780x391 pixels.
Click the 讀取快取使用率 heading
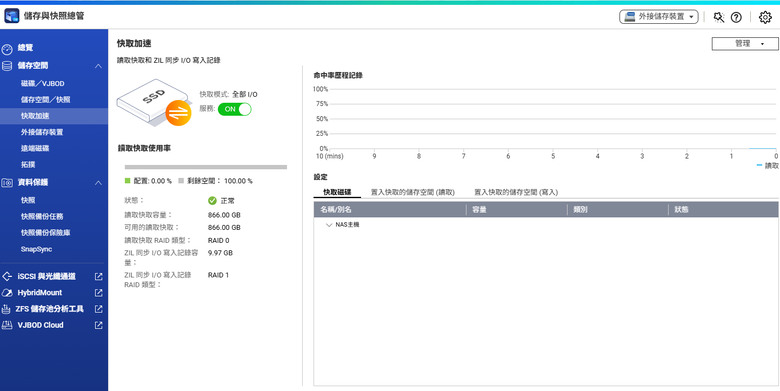pos(144,148)
